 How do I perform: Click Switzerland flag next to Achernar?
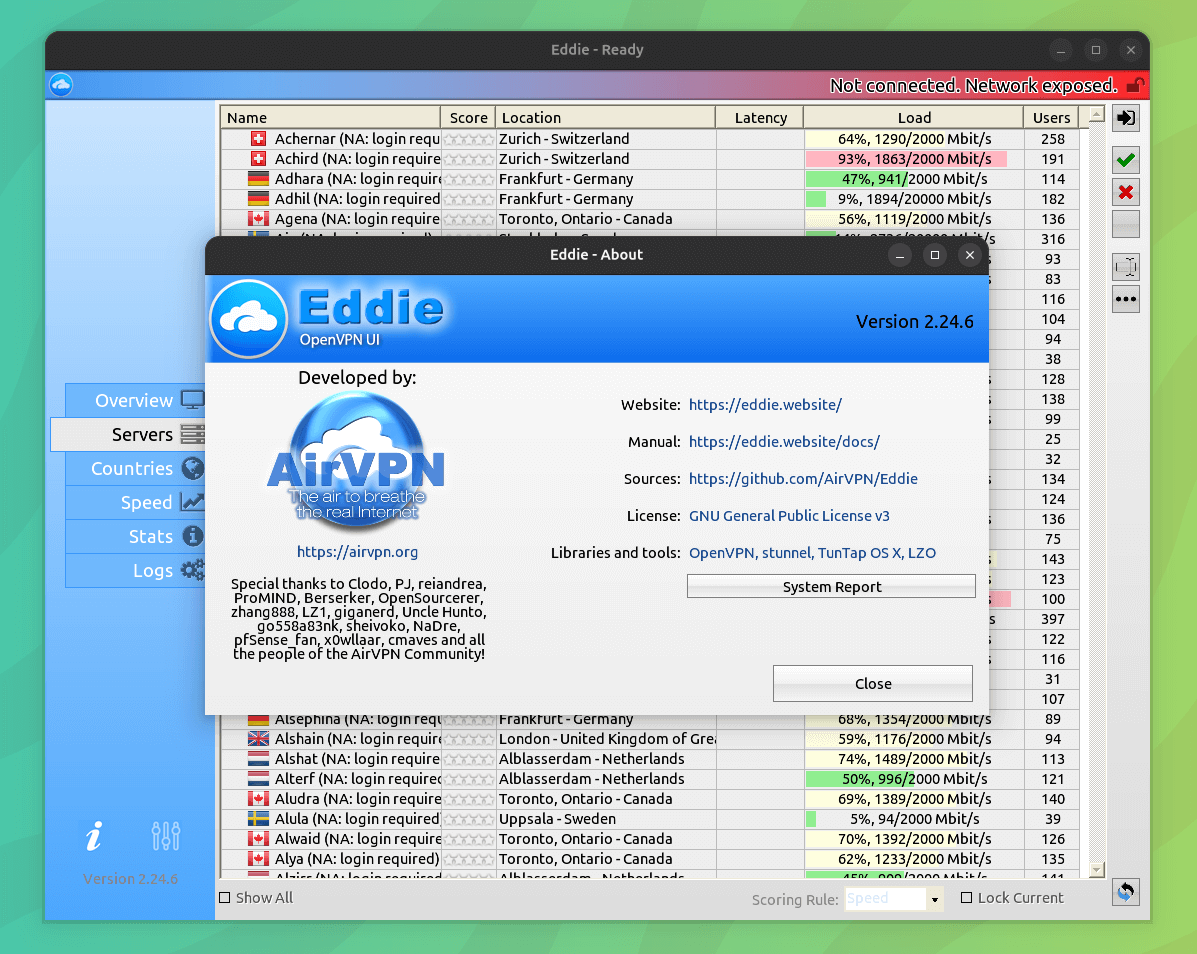click(259, 139)
